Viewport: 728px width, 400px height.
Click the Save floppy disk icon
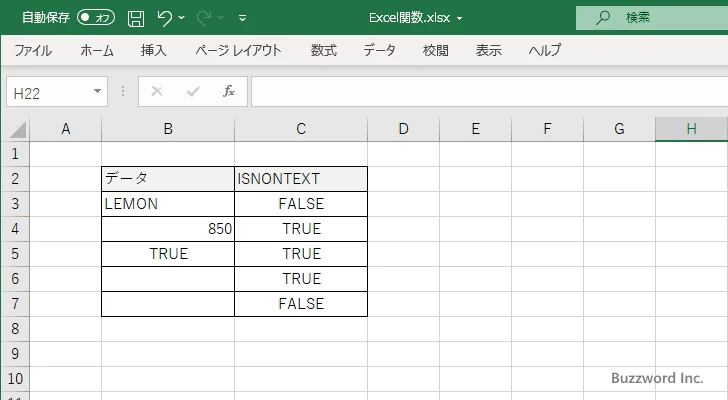tap(136, 18)
